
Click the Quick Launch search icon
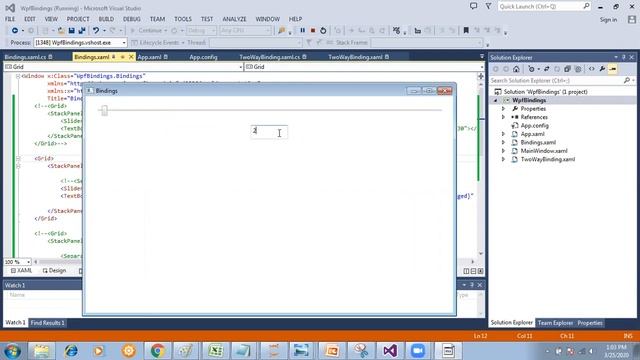tap(586, 6)
